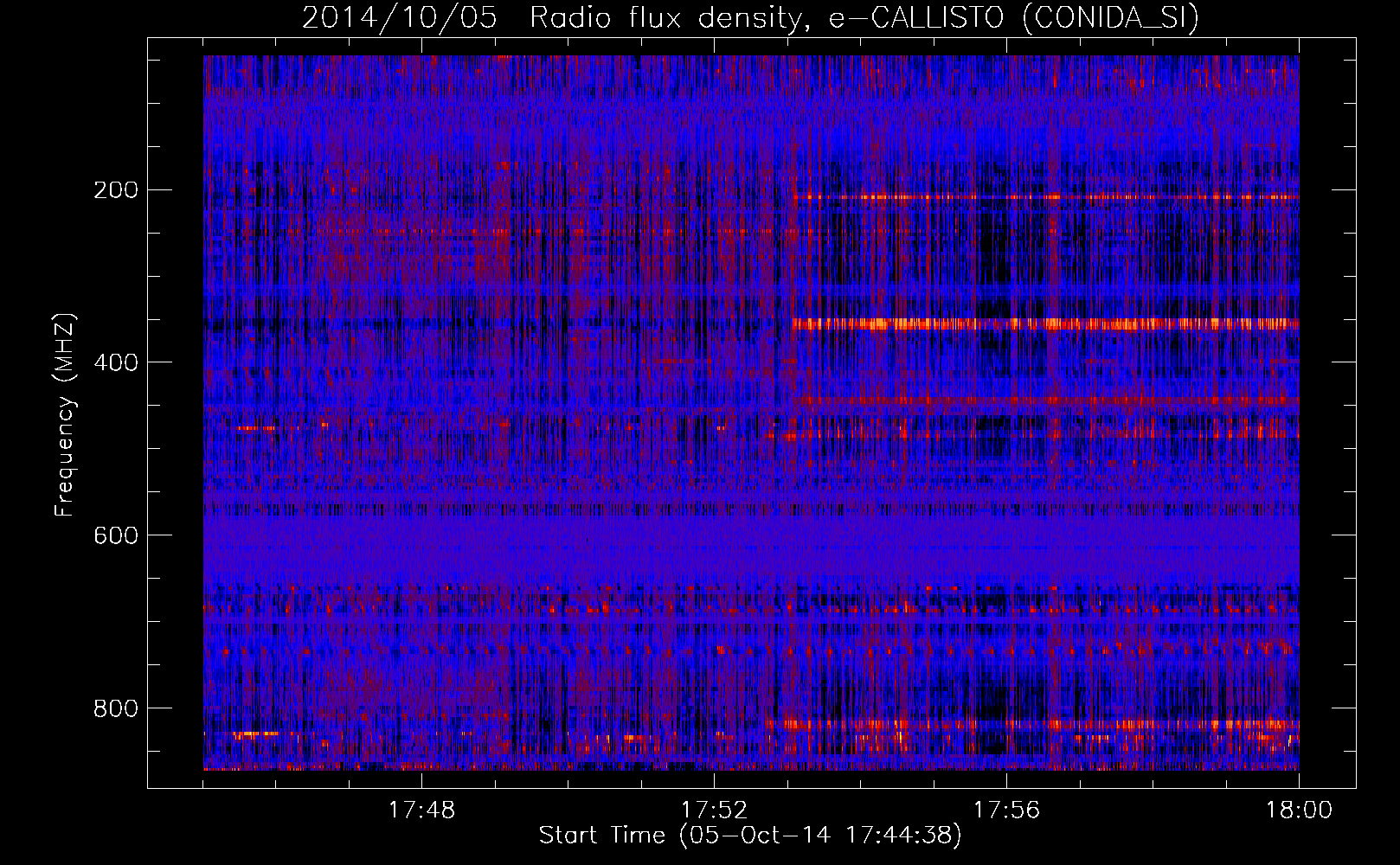Click the 18:00 time tick label
This screenshot has width=1400, height=865.
(1299, 810)
